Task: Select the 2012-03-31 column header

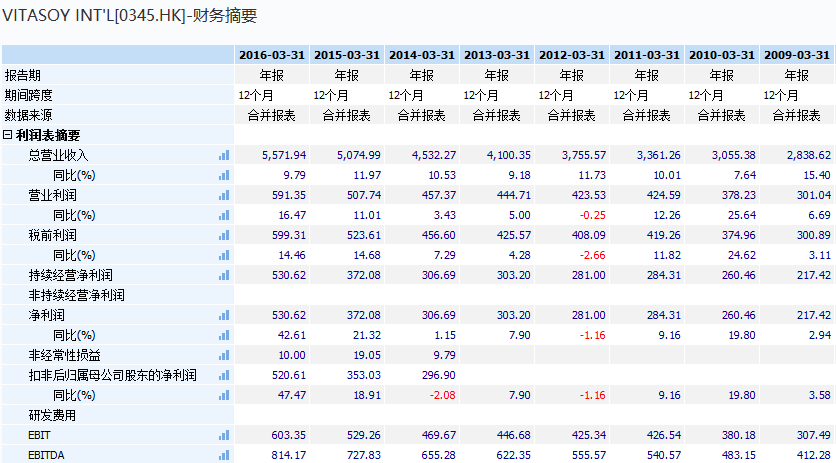Action: click(572, 55)
